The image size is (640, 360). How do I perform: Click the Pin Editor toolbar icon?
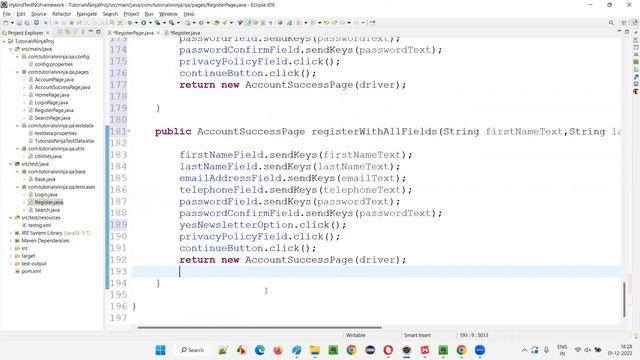[372, 23]
